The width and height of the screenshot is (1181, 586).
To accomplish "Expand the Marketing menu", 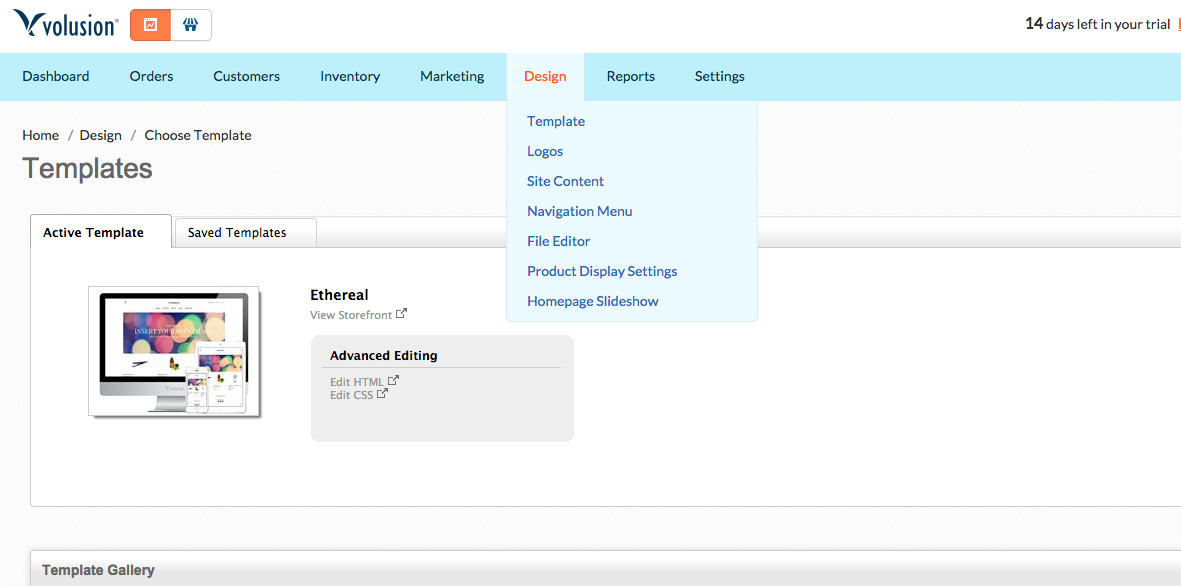I will (452, 76).
